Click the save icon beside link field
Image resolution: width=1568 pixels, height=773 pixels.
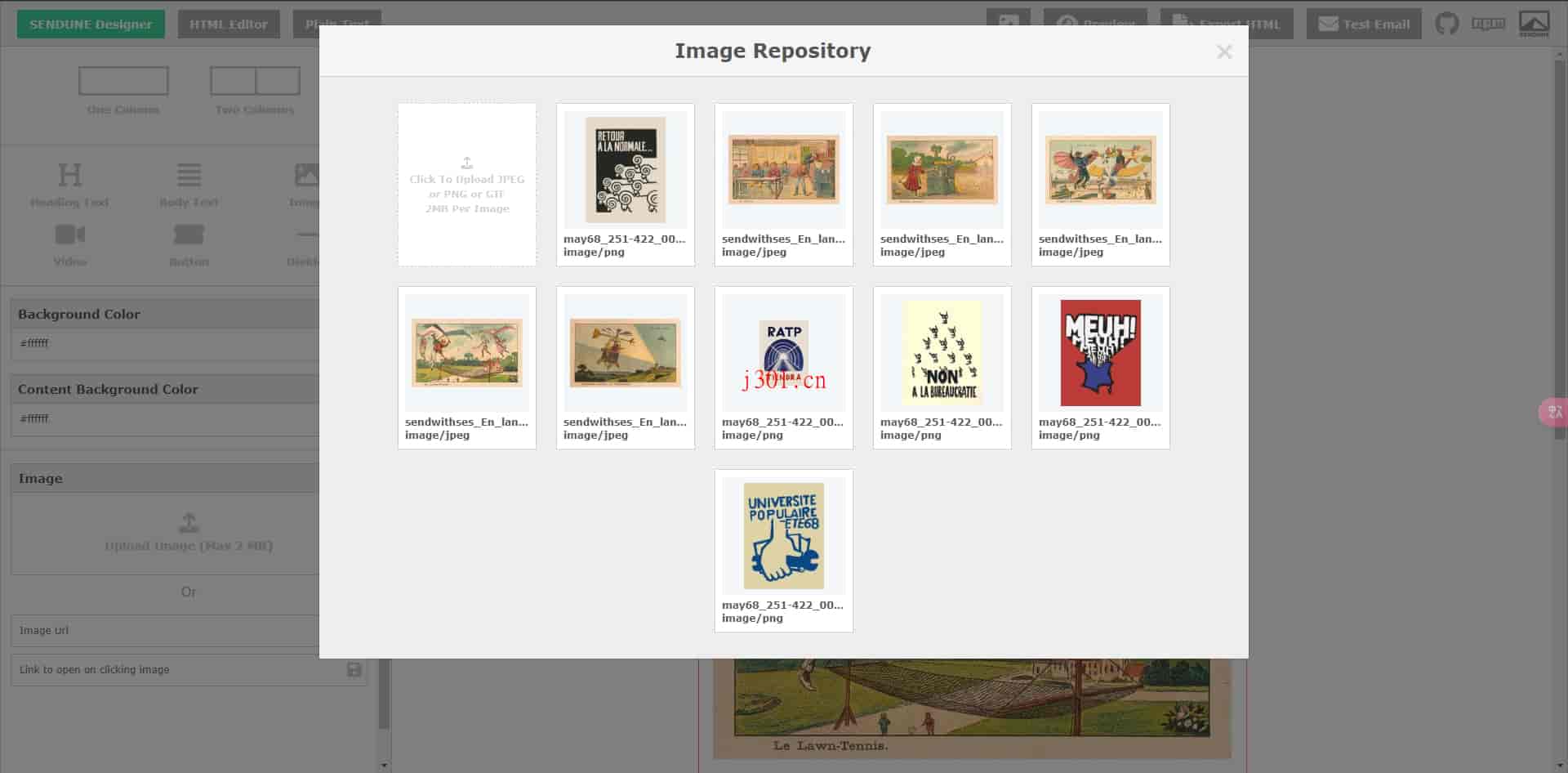354,670
